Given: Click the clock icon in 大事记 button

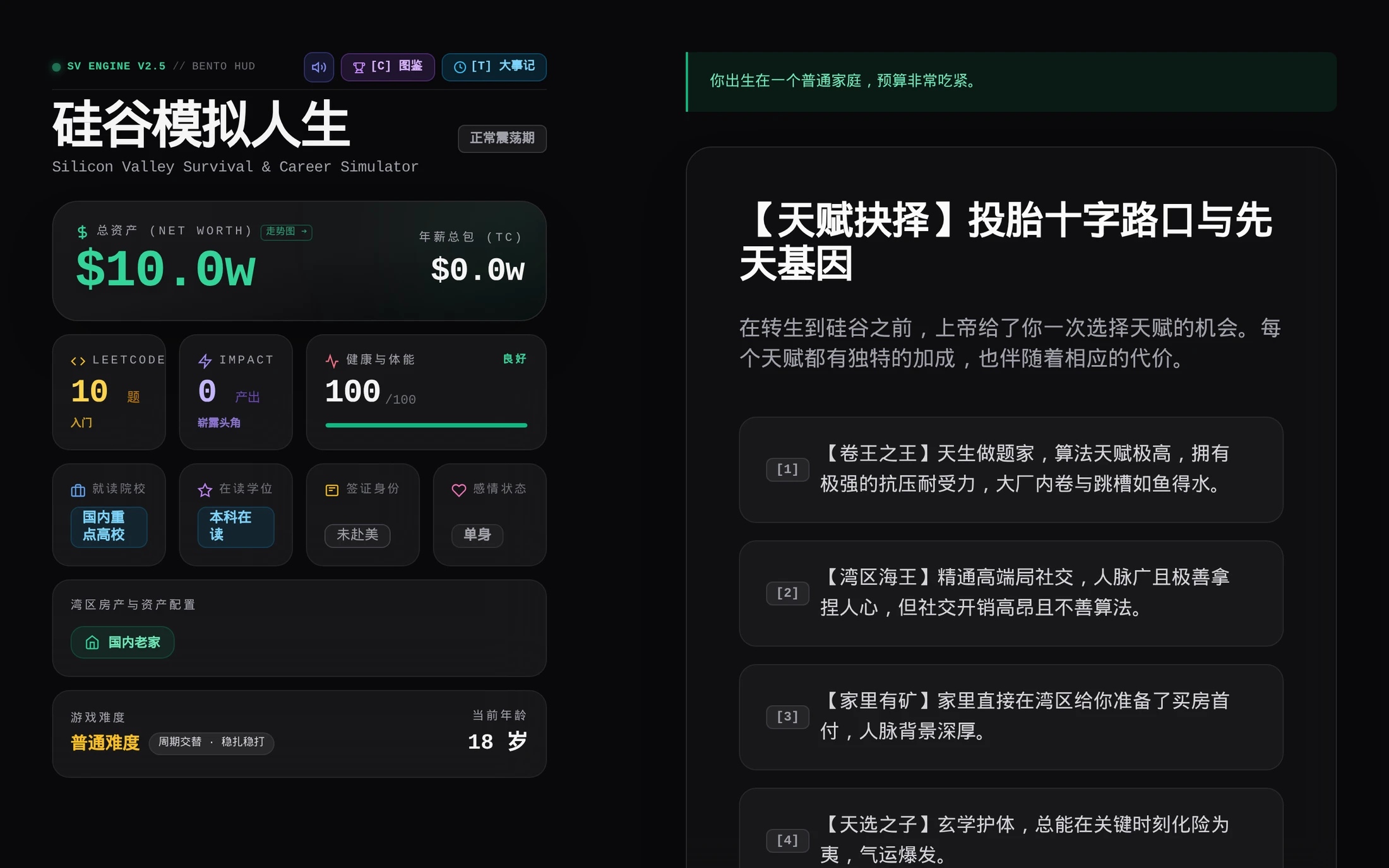Looking at the screenshot, I should [460, 68].
